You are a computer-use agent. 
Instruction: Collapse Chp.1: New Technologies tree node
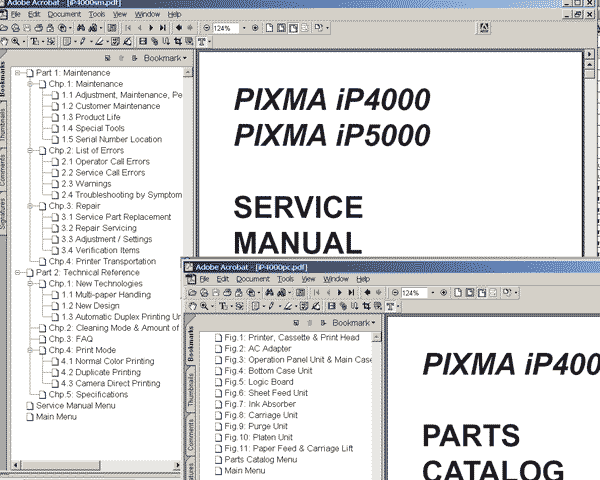pos(30,284)
